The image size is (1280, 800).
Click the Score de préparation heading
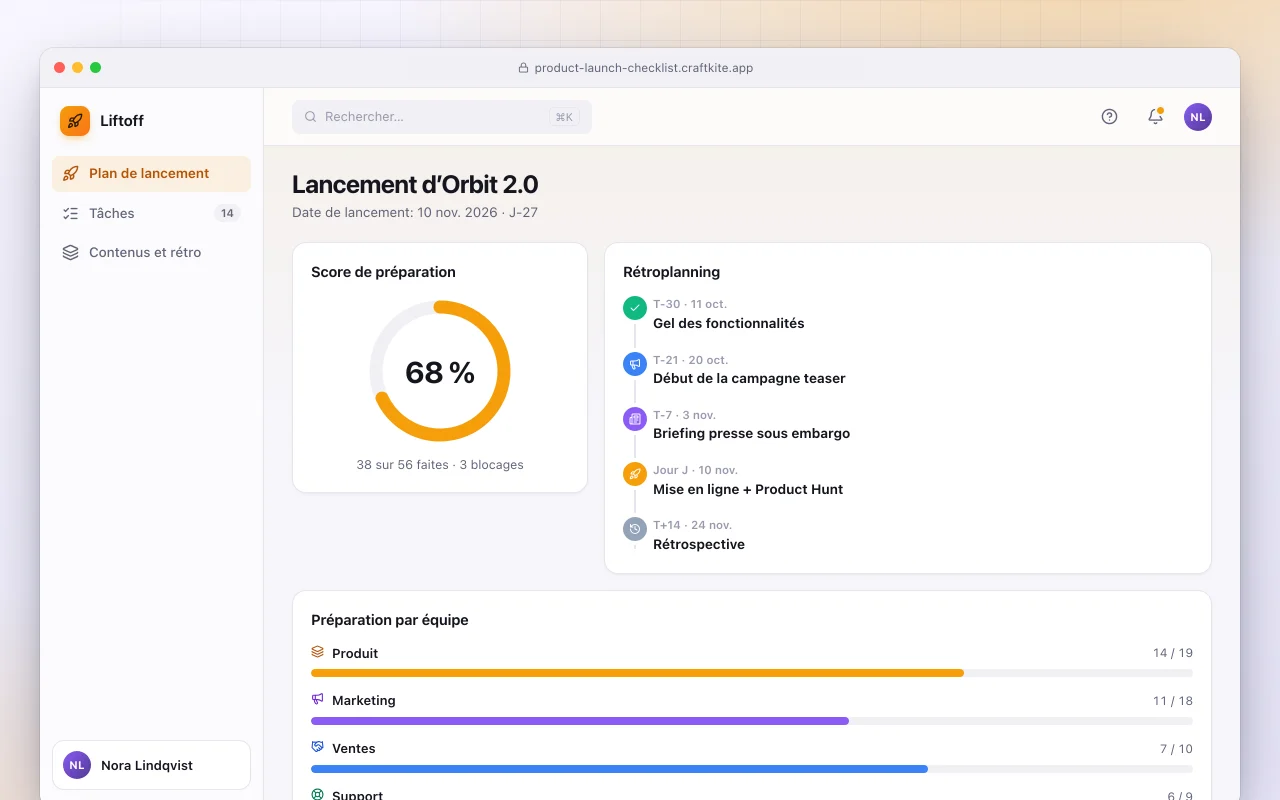click(x=383, y=272)
